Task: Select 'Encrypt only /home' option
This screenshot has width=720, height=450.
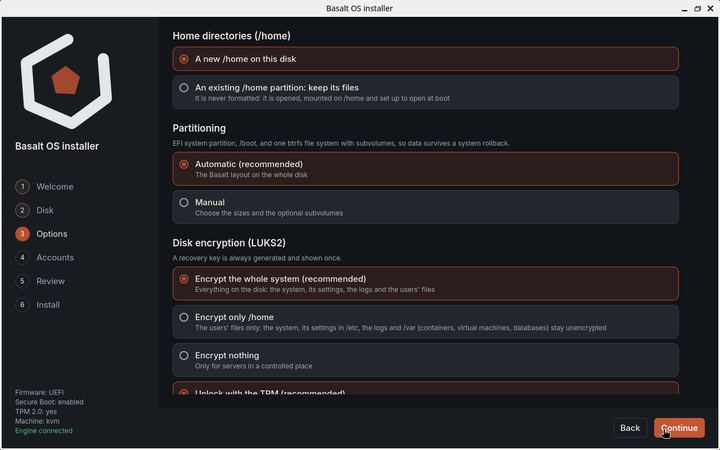Action: click(425, 322)
